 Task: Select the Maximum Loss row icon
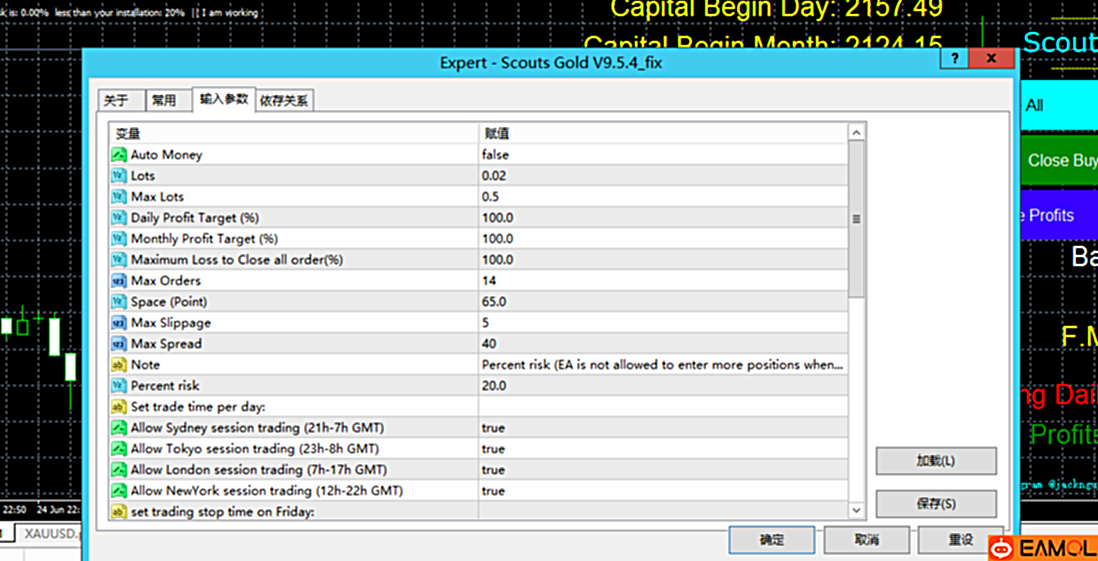118,260
